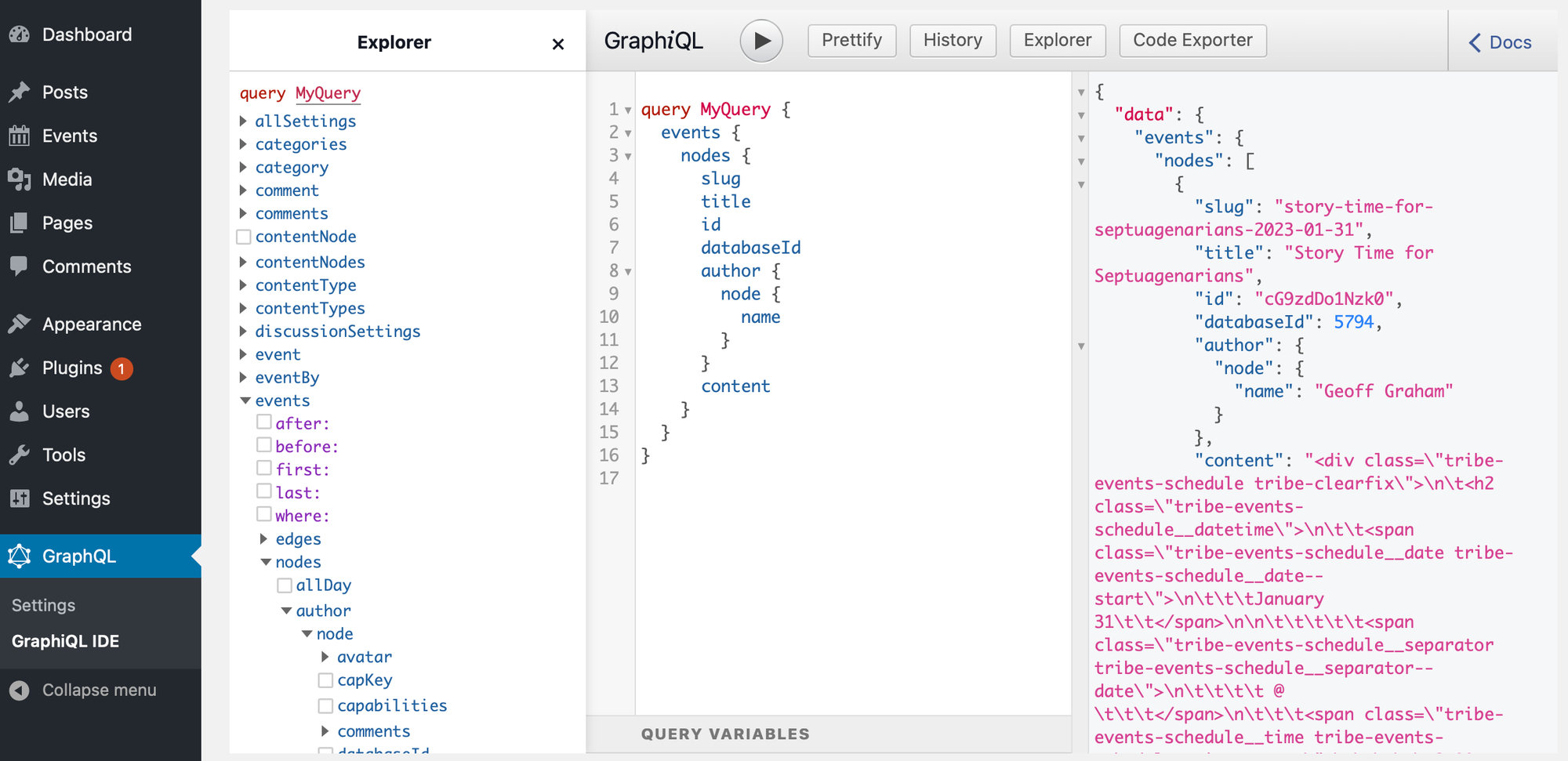
Task: Run the query with the play button
Action: [760, 41]
